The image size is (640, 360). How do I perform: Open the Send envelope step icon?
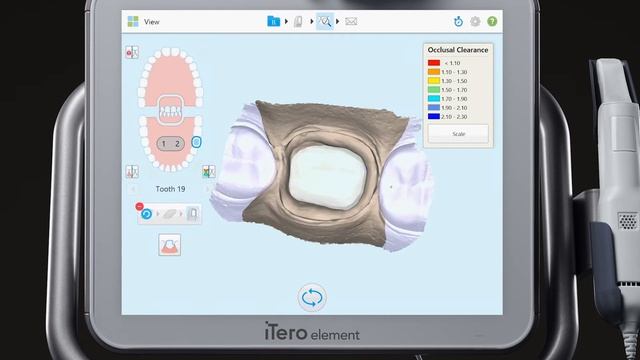tap(351, 21)
